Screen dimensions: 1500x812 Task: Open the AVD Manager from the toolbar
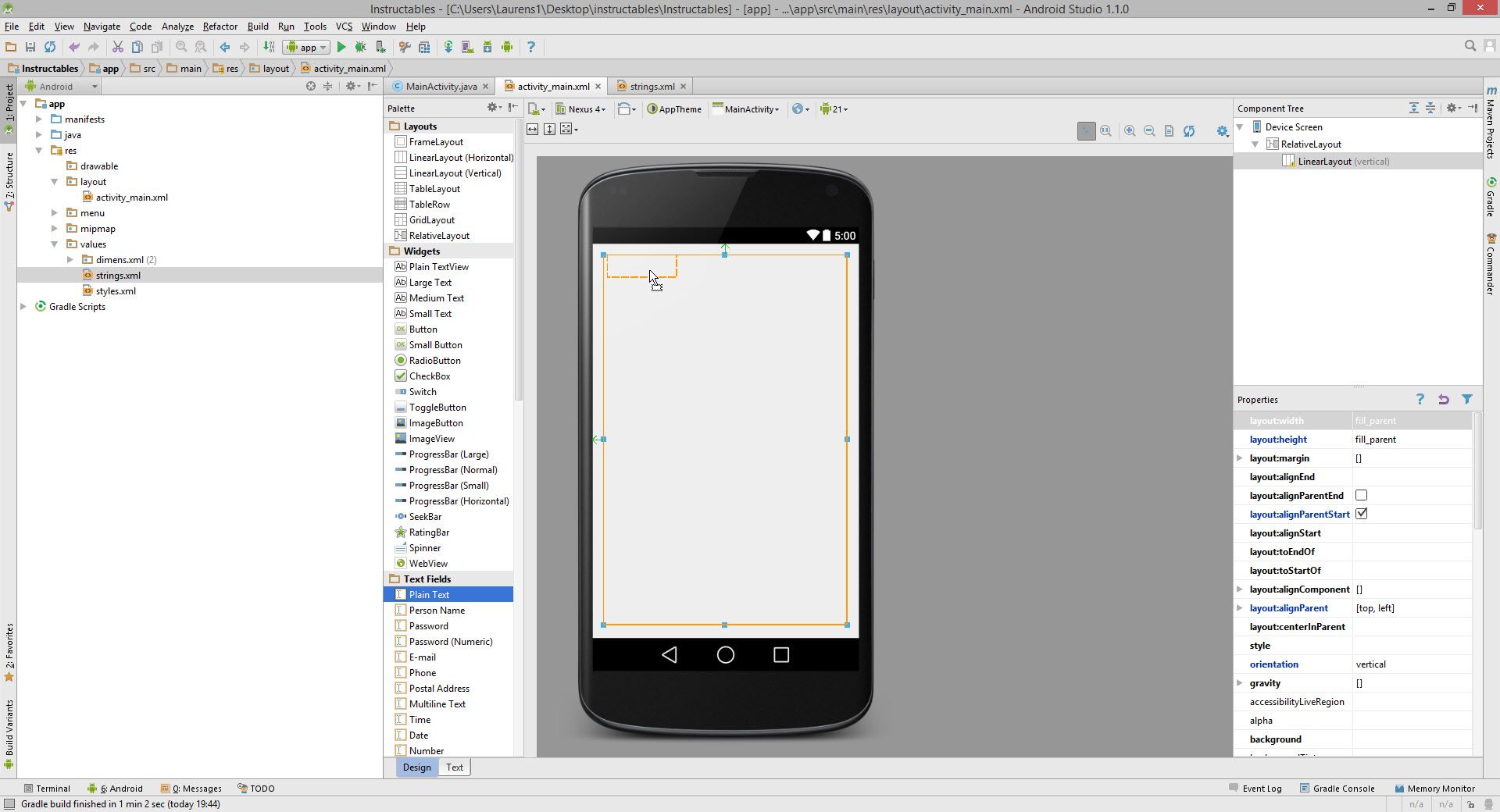pyautogui.click(x=467, y=47)
